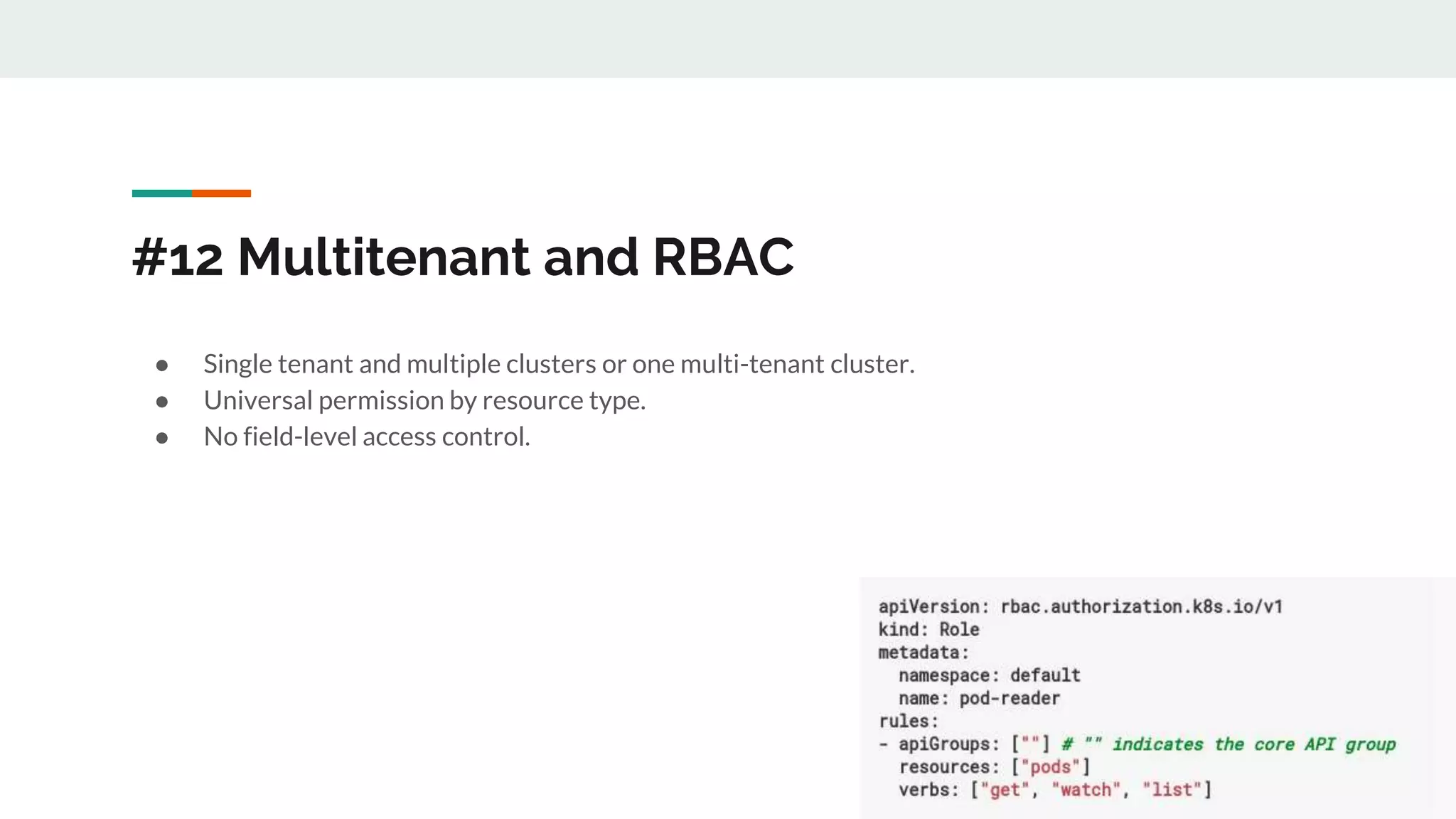Viewport: 1456px width, 819px height.
Task: Click the "apiVersion: rbac.authorization.k8s.io/v1" code line
Action: pyautogui.click(x=1081, y=606)
